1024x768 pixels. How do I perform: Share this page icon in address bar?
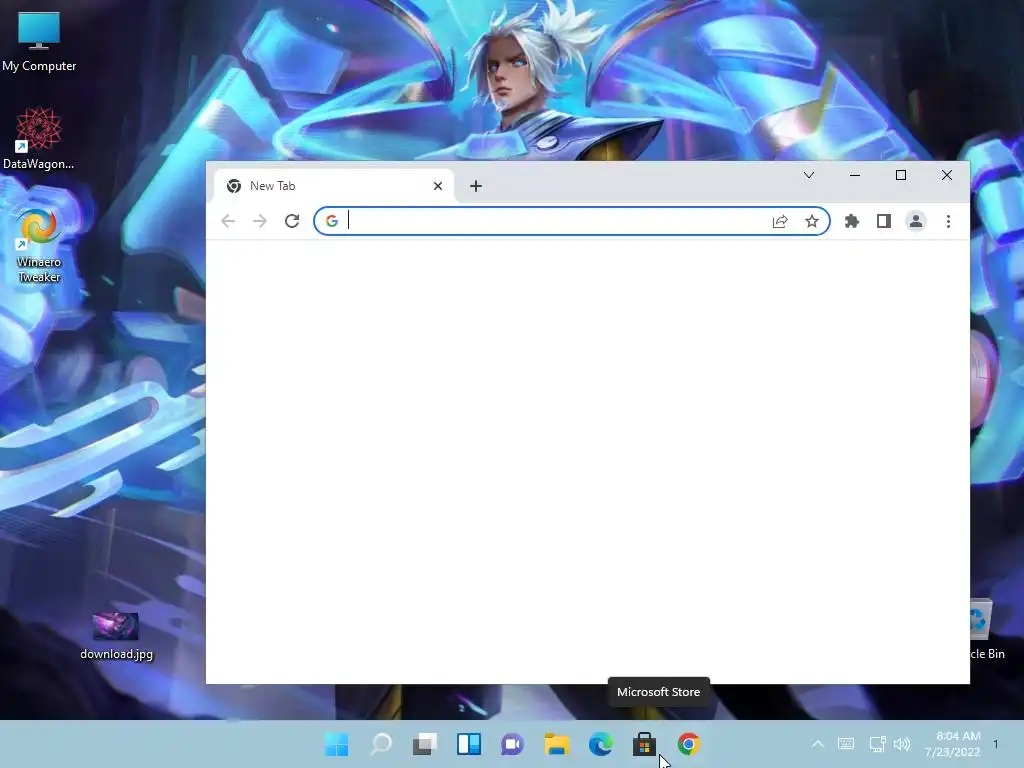(x=780, y=221)
